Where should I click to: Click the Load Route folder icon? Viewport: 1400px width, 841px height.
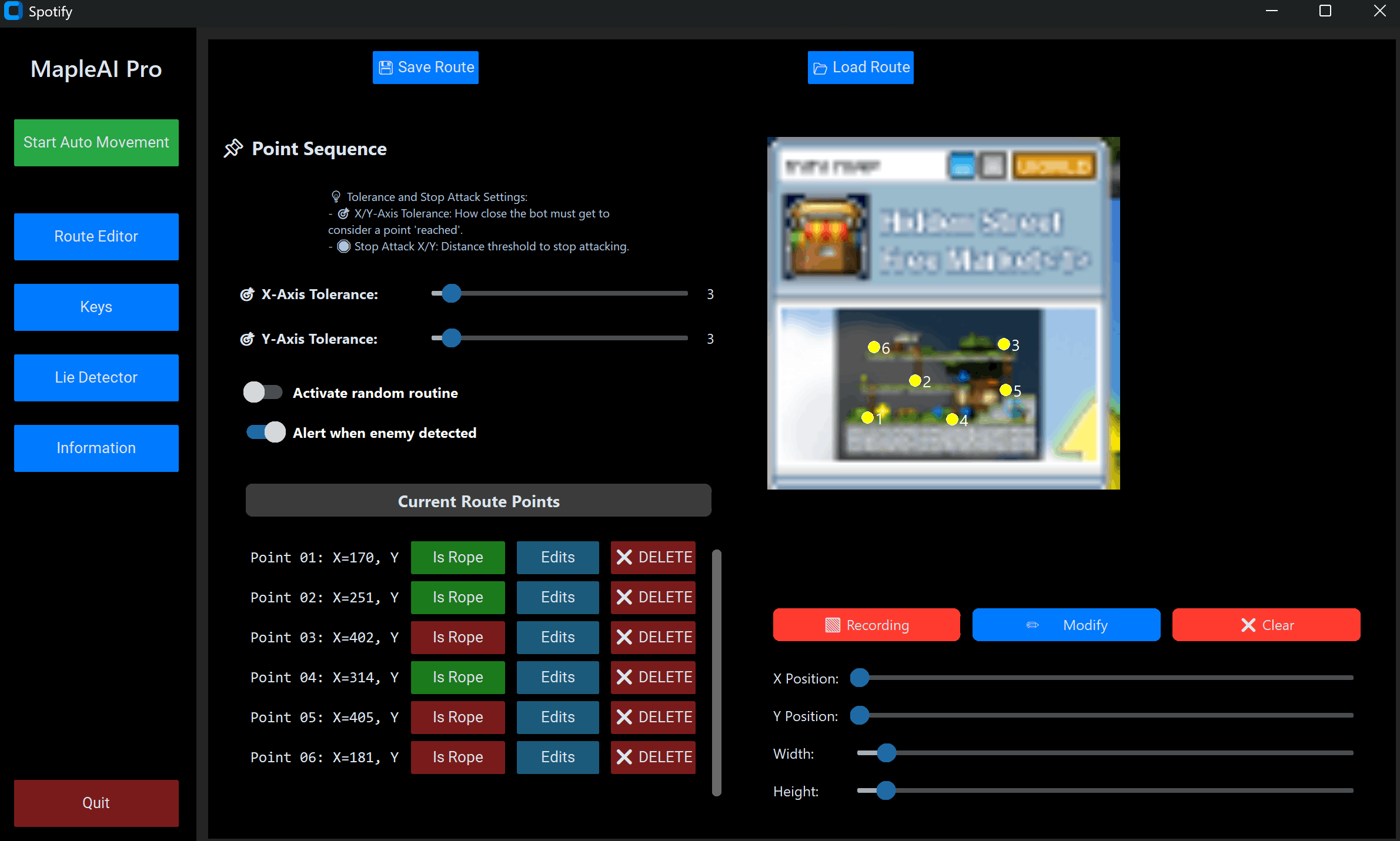(x=820, y=68)
